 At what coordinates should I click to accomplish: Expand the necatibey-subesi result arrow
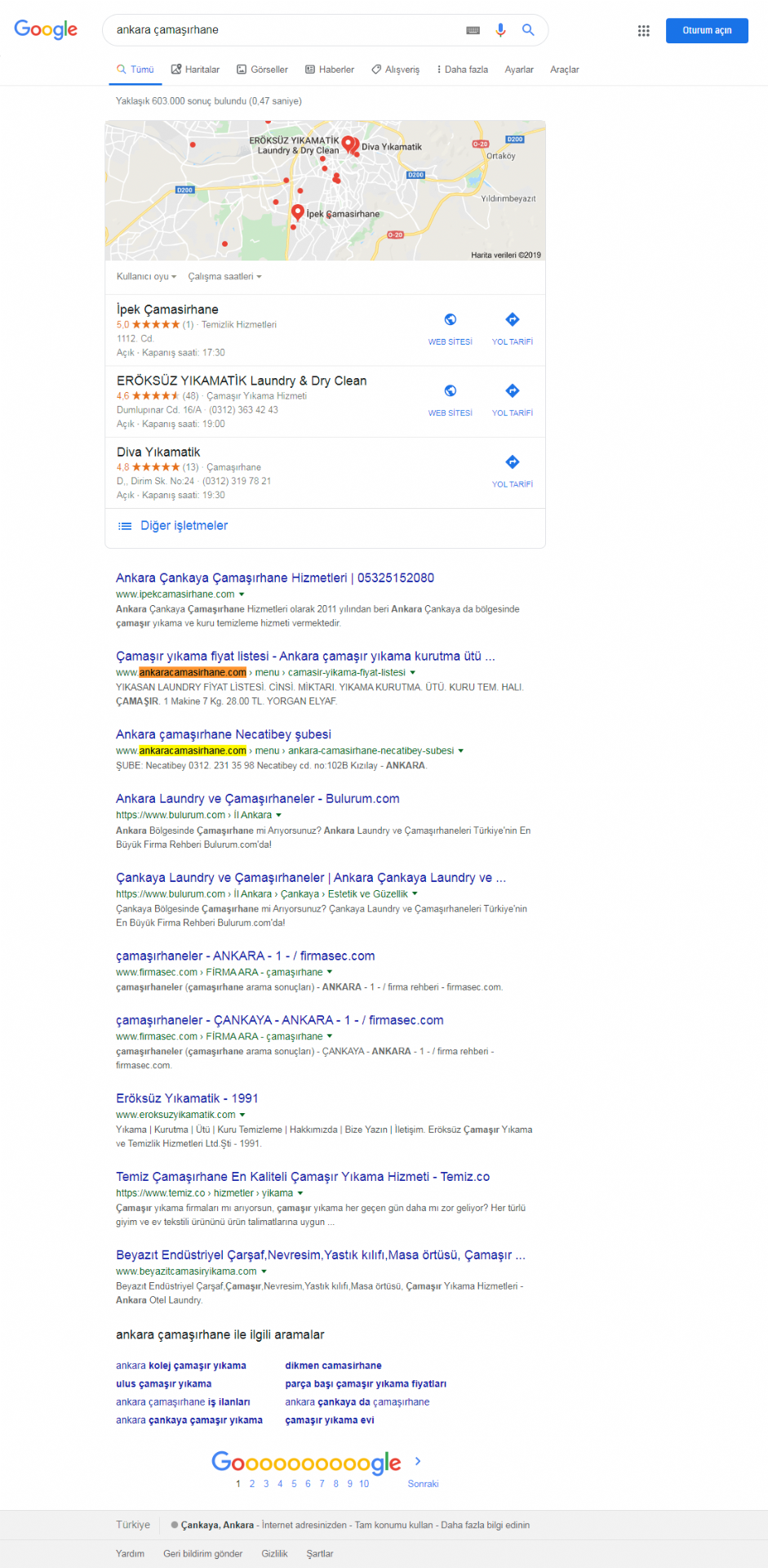(x=461, y=751)
